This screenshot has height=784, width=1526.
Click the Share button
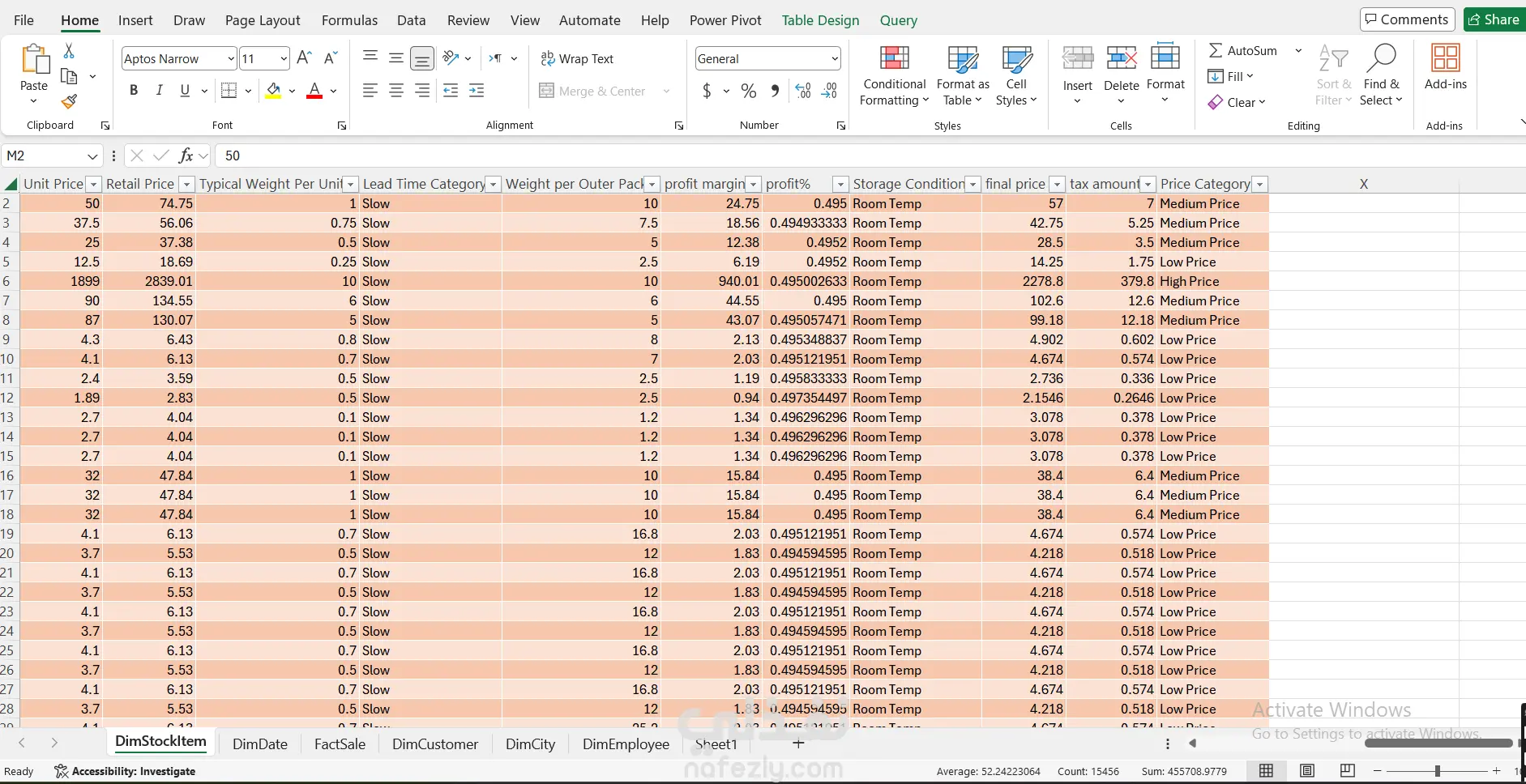tap(1494, 19)
